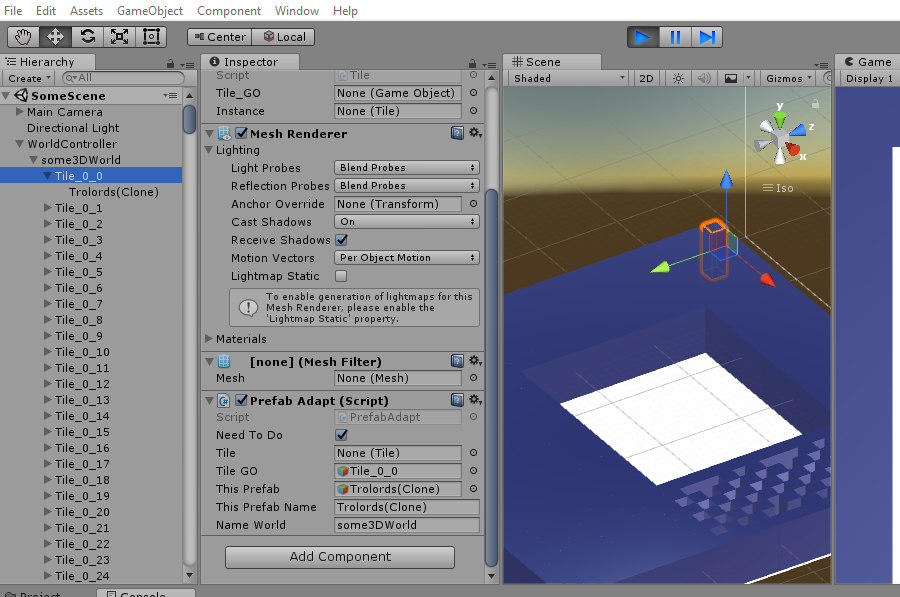Expand Materials section
The height and width of the screenshot is (597, 900).
(209, 339)
